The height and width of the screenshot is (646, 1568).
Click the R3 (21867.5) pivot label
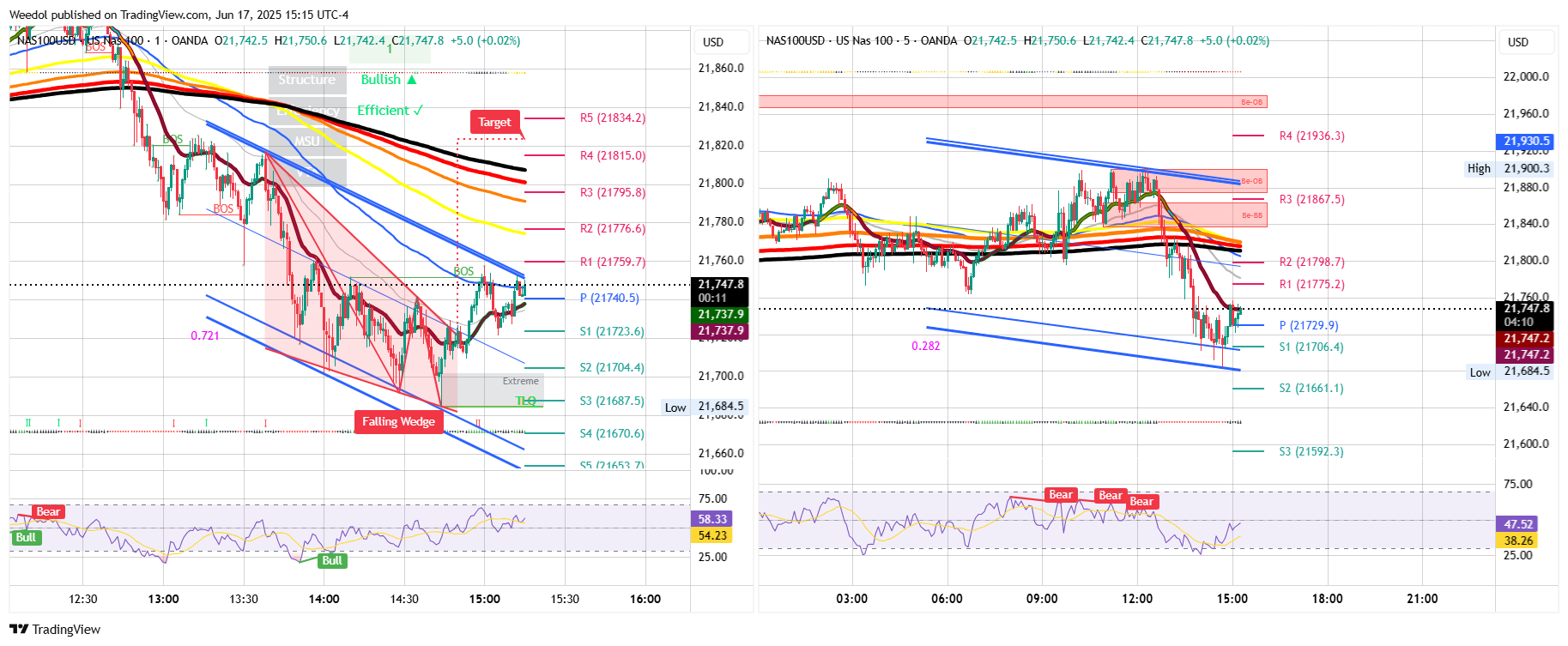click(x=1312, y=200)
